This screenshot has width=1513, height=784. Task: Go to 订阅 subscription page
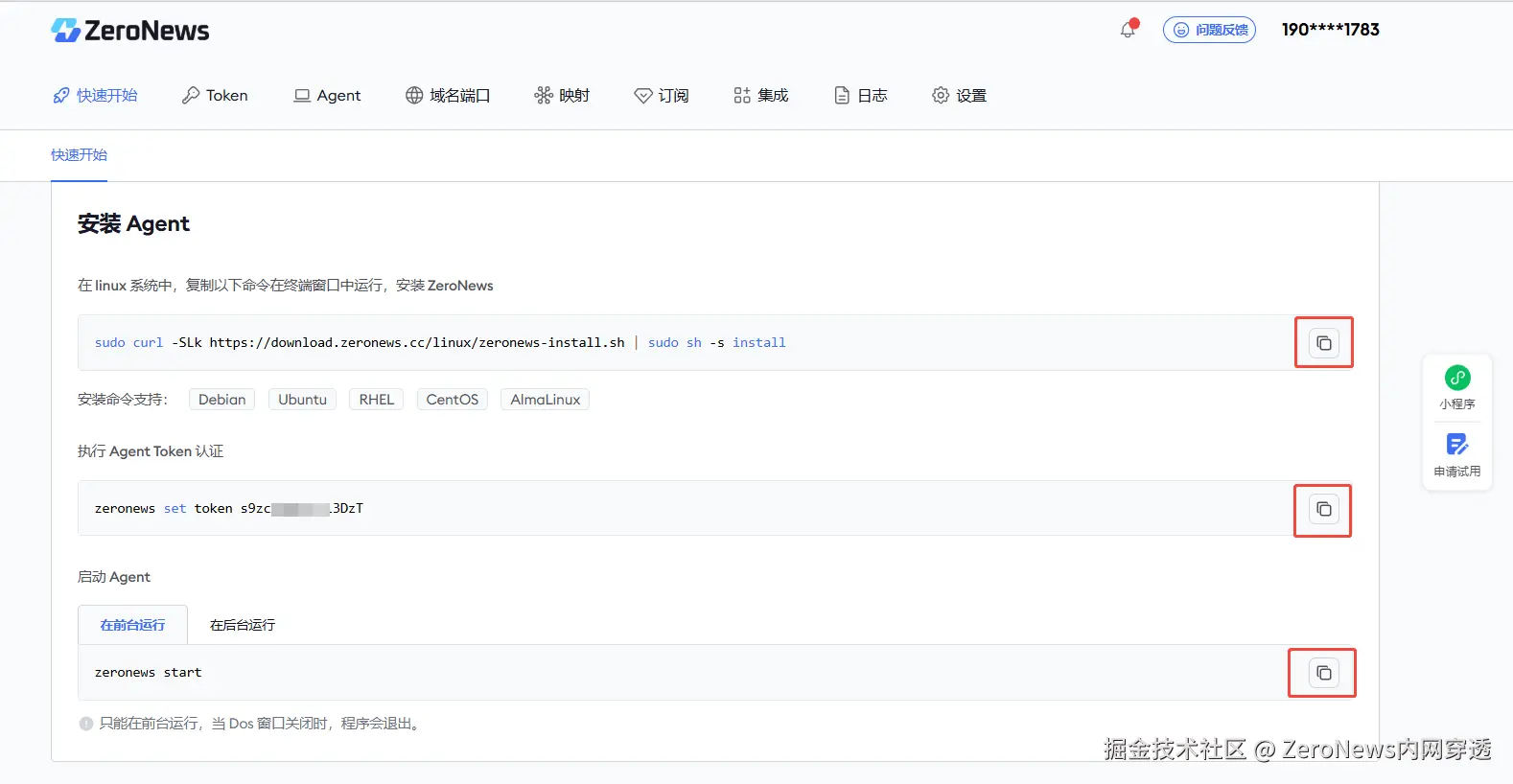coord(662,95)
